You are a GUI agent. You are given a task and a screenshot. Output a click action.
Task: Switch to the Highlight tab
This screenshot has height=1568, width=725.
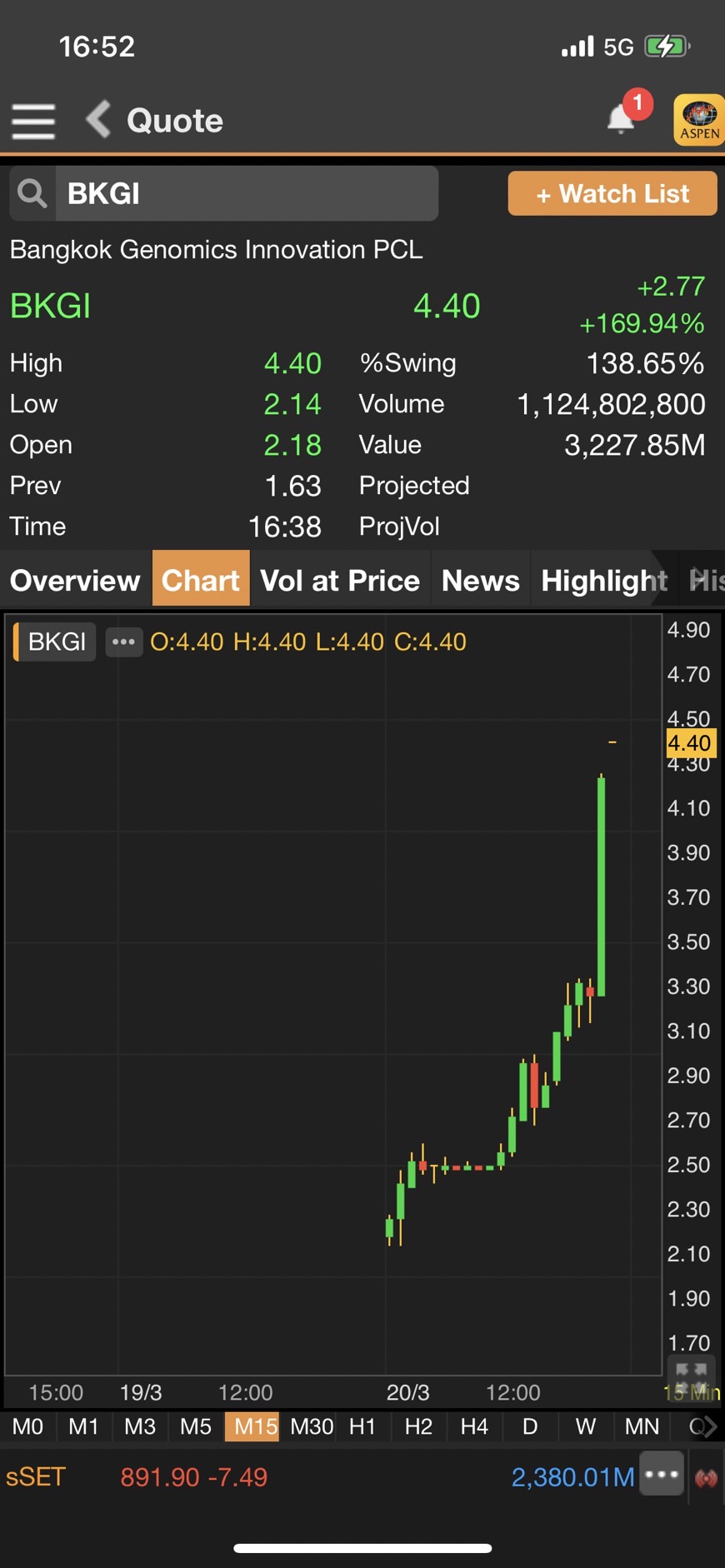pyautogui.click(x=604, y=580)
